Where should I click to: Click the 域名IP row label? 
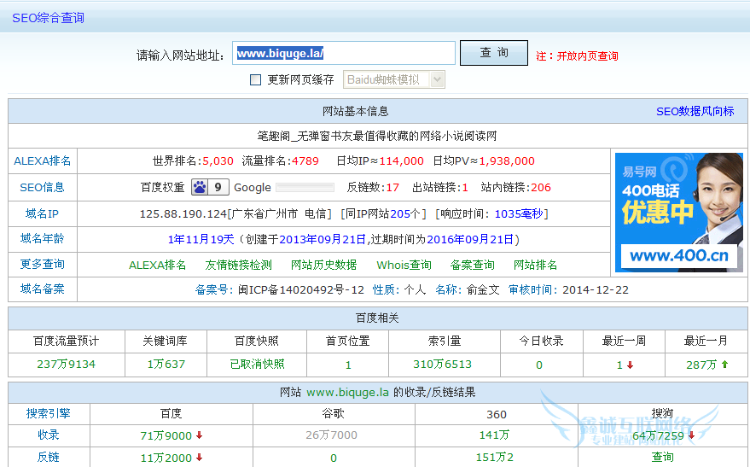42,213
